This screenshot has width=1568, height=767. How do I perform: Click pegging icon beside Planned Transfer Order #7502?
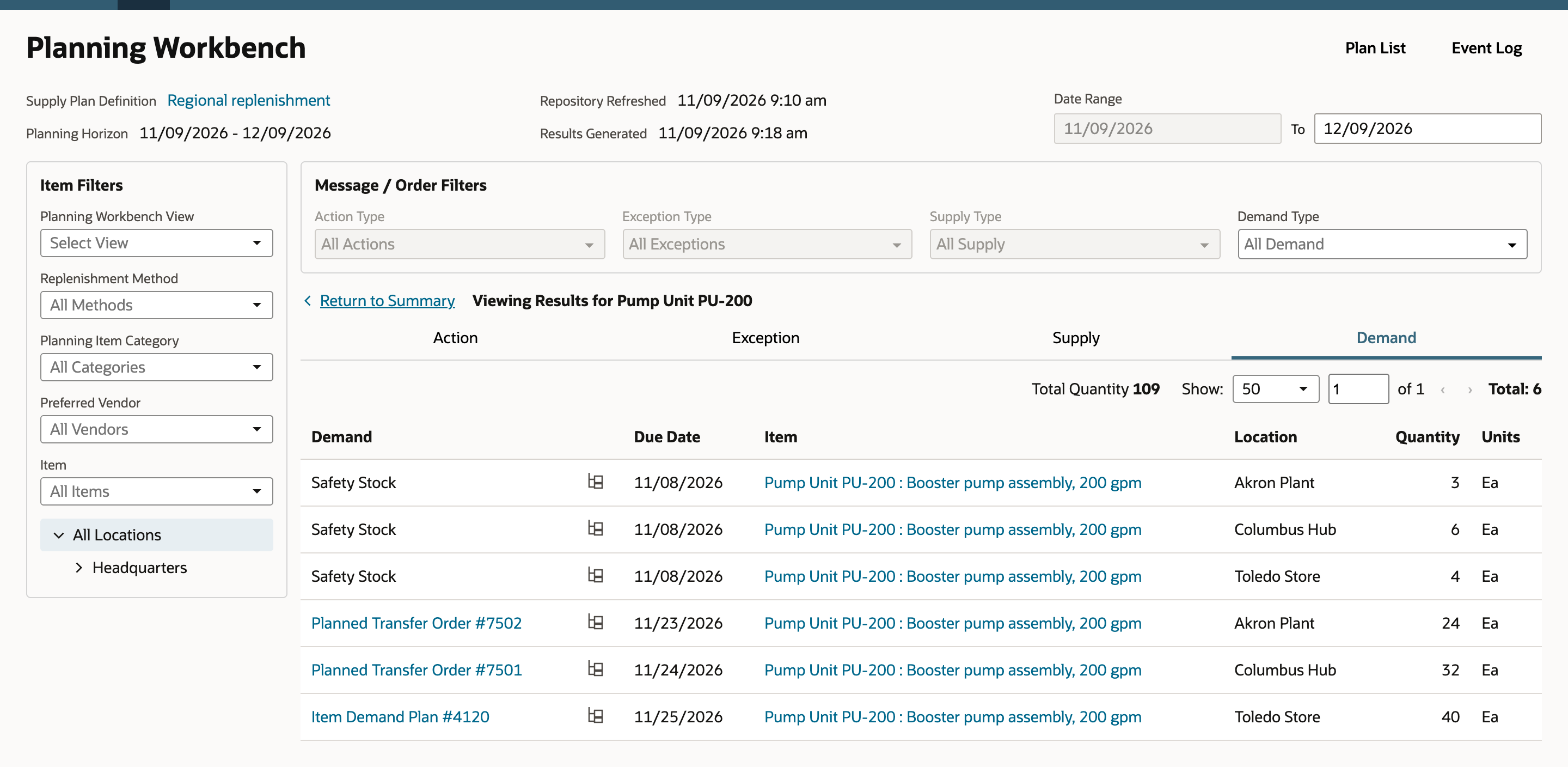pos(595,623)
